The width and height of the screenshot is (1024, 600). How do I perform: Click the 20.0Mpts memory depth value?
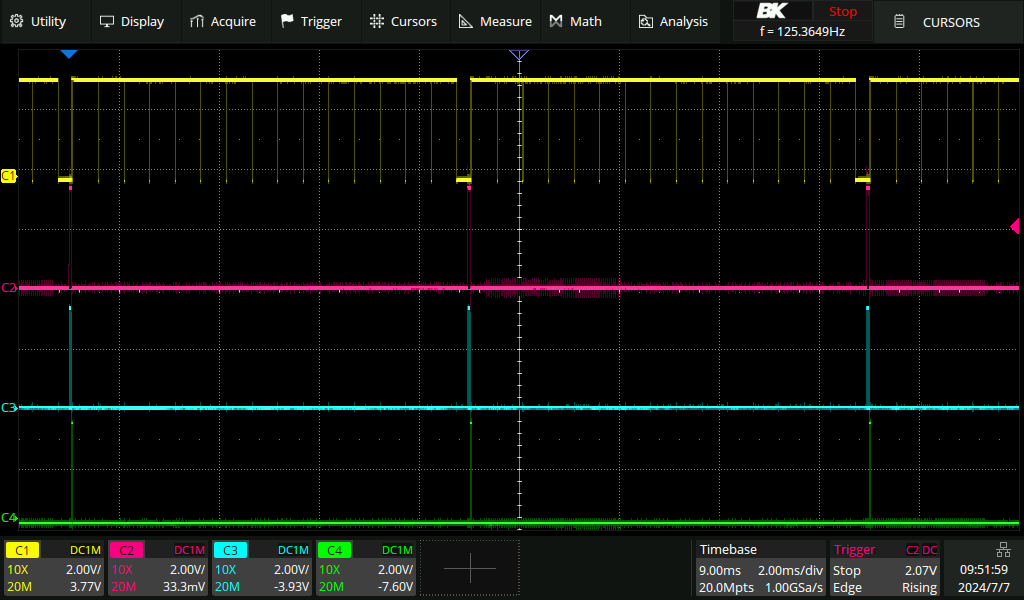[726, 588]
